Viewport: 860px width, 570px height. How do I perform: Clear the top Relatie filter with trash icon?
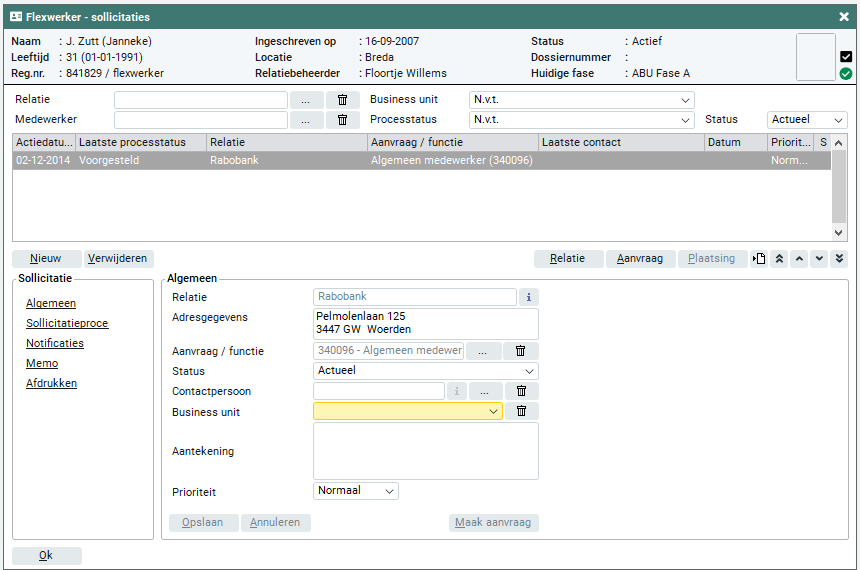coord(342,100)
